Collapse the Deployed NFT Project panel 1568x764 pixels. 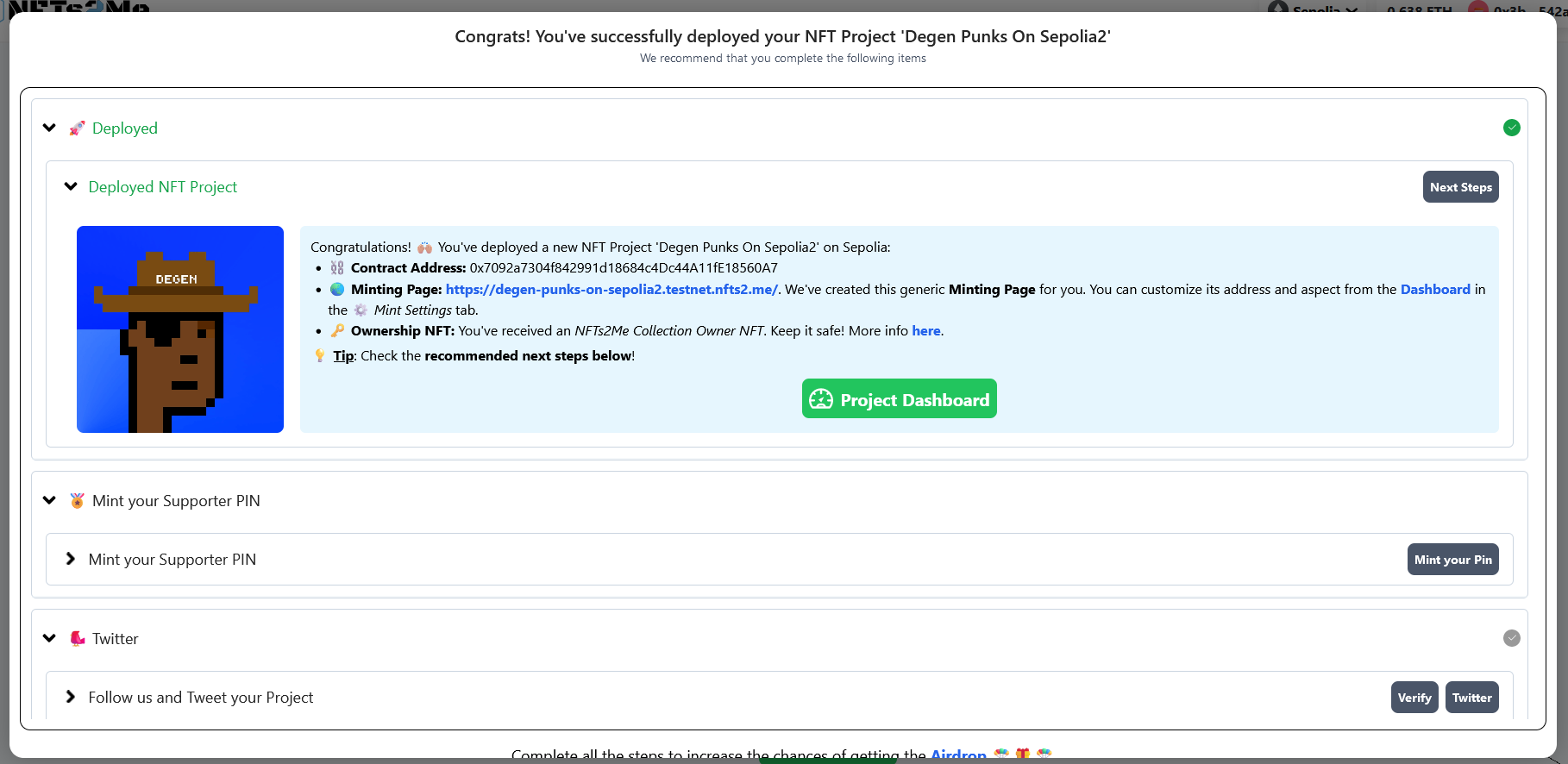coord(71,186)
